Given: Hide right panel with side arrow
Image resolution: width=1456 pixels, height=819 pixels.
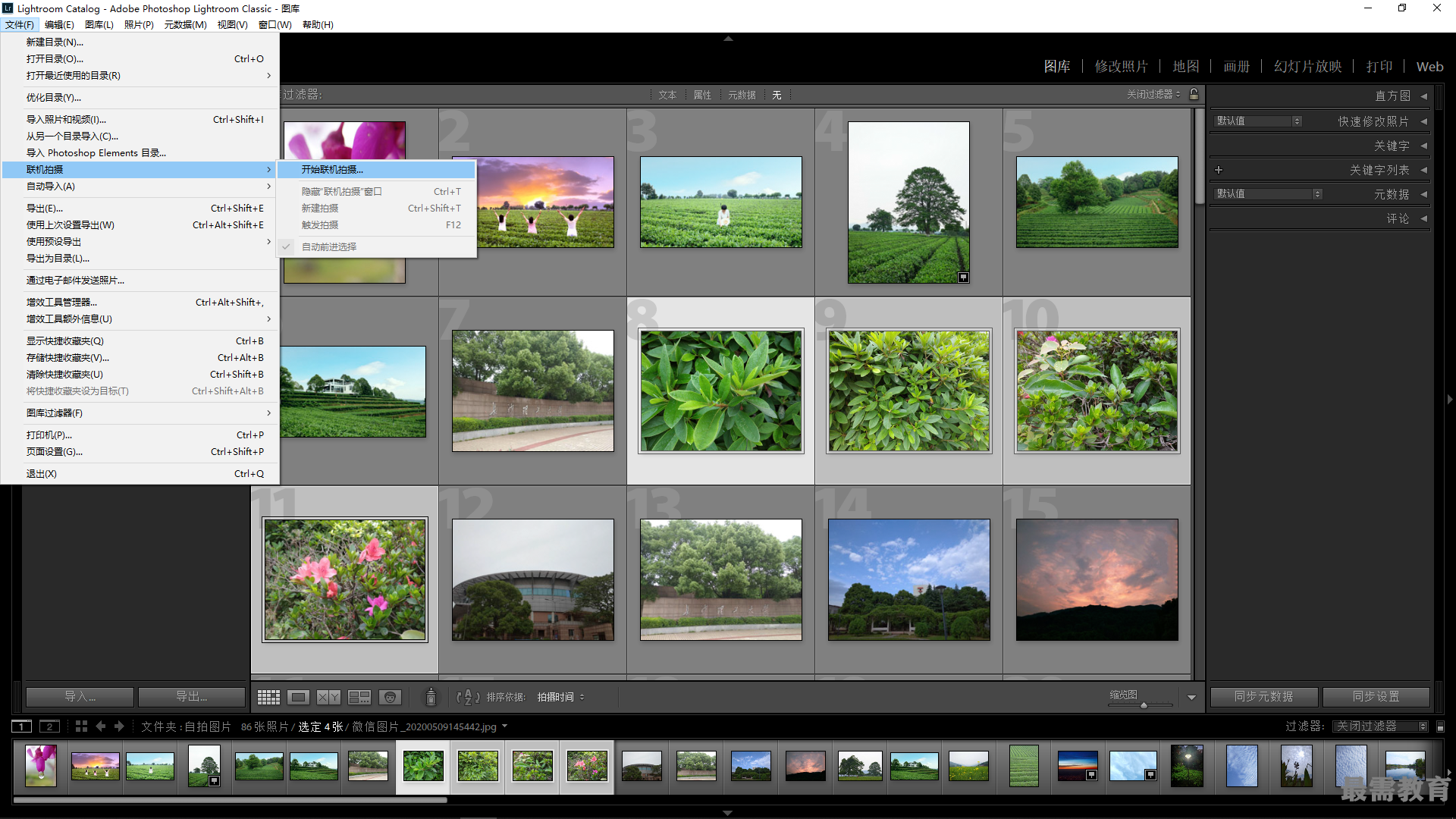Looking at the screenshot, I should tap(1450, 400).
